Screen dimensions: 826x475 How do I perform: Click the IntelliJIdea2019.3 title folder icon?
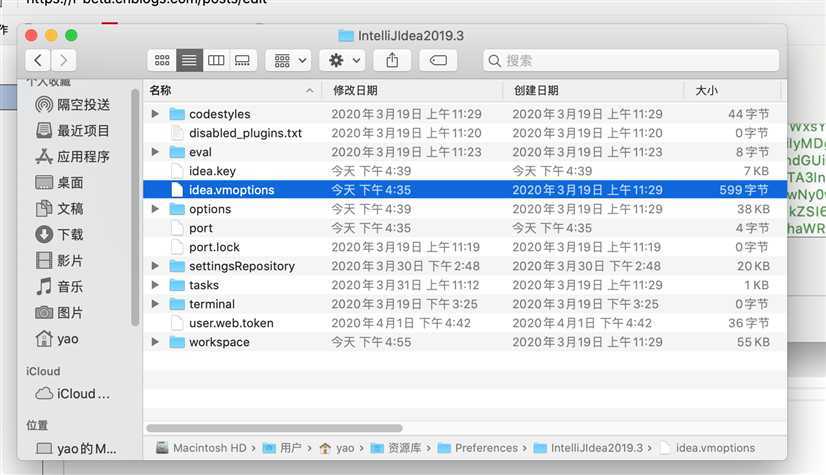click(346, 36)
